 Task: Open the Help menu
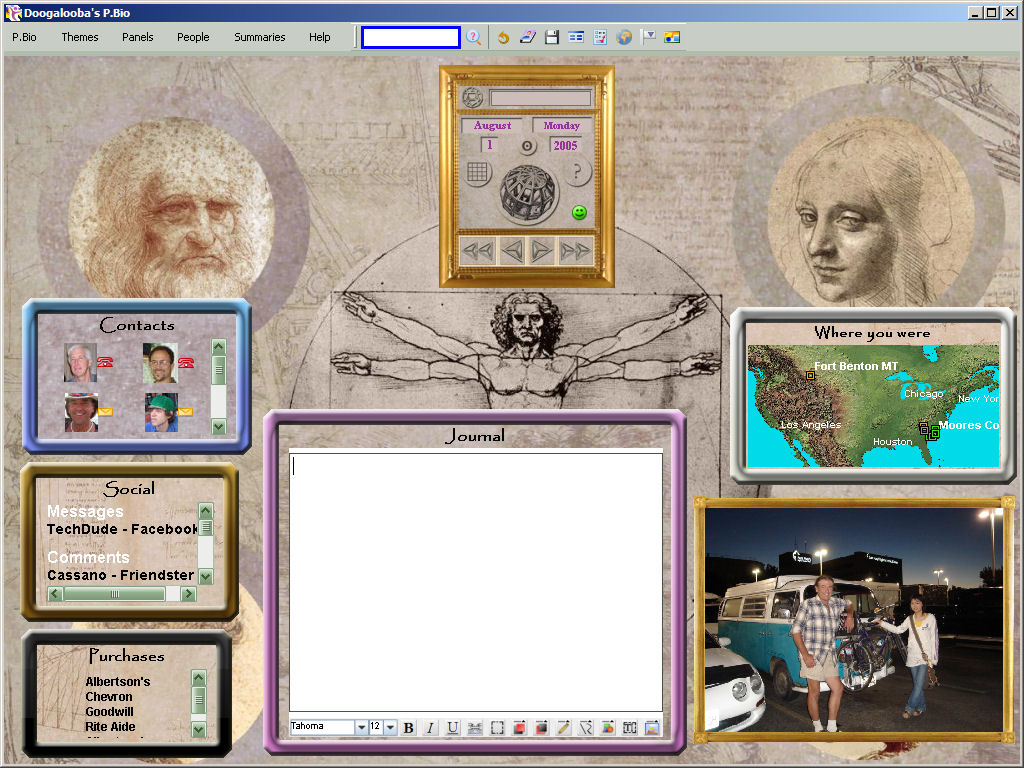pyautogui.click(x=319, y=37)
